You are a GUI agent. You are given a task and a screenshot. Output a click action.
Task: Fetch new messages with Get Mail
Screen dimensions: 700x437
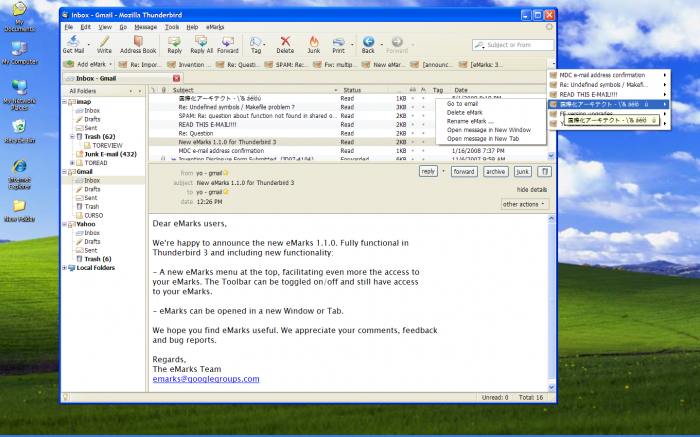click(73, 45)
